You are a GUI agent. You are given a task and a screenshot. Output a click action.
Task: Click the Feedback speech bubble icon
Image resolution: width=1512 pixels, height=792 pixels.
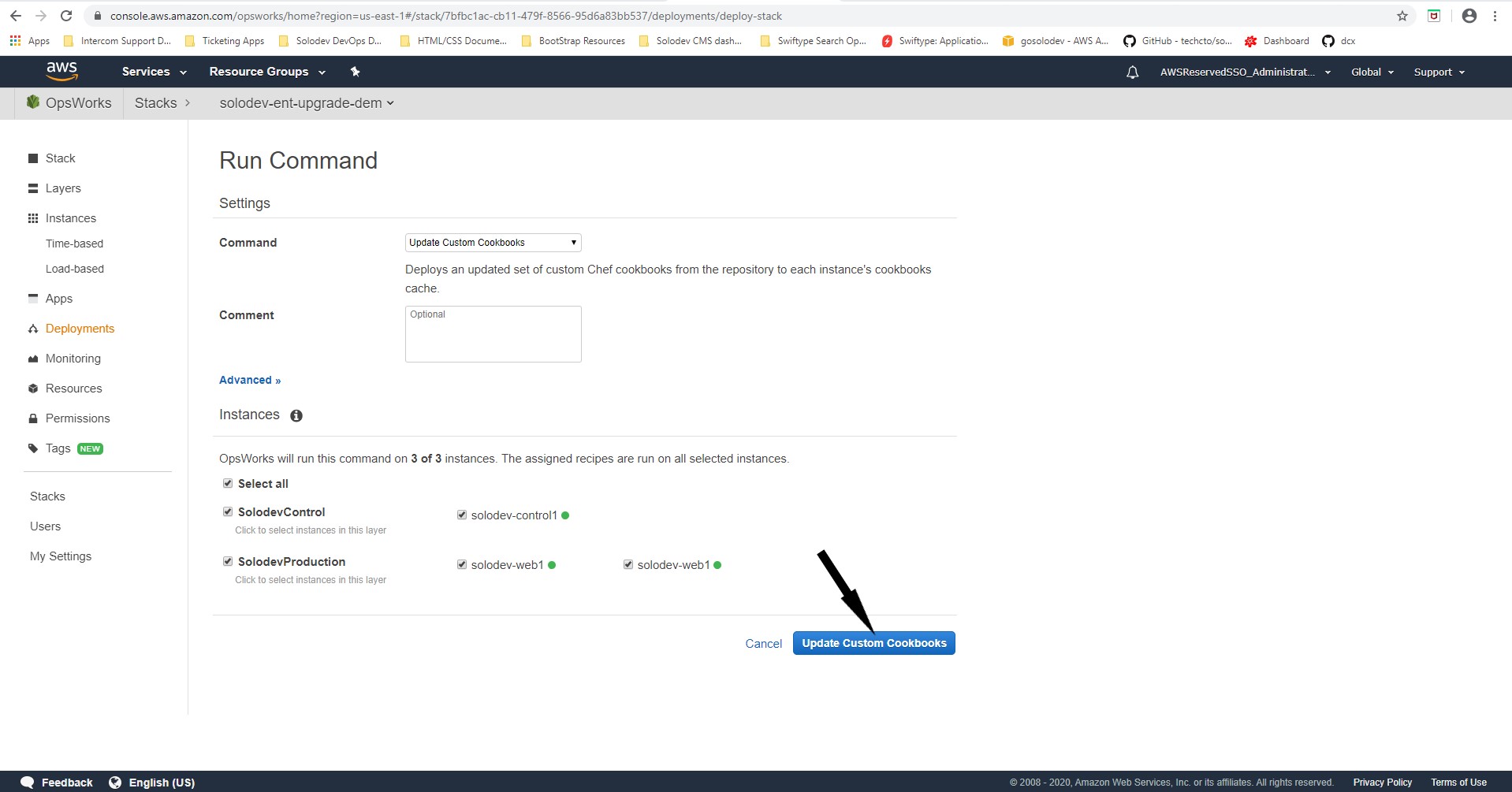(28, 783)
